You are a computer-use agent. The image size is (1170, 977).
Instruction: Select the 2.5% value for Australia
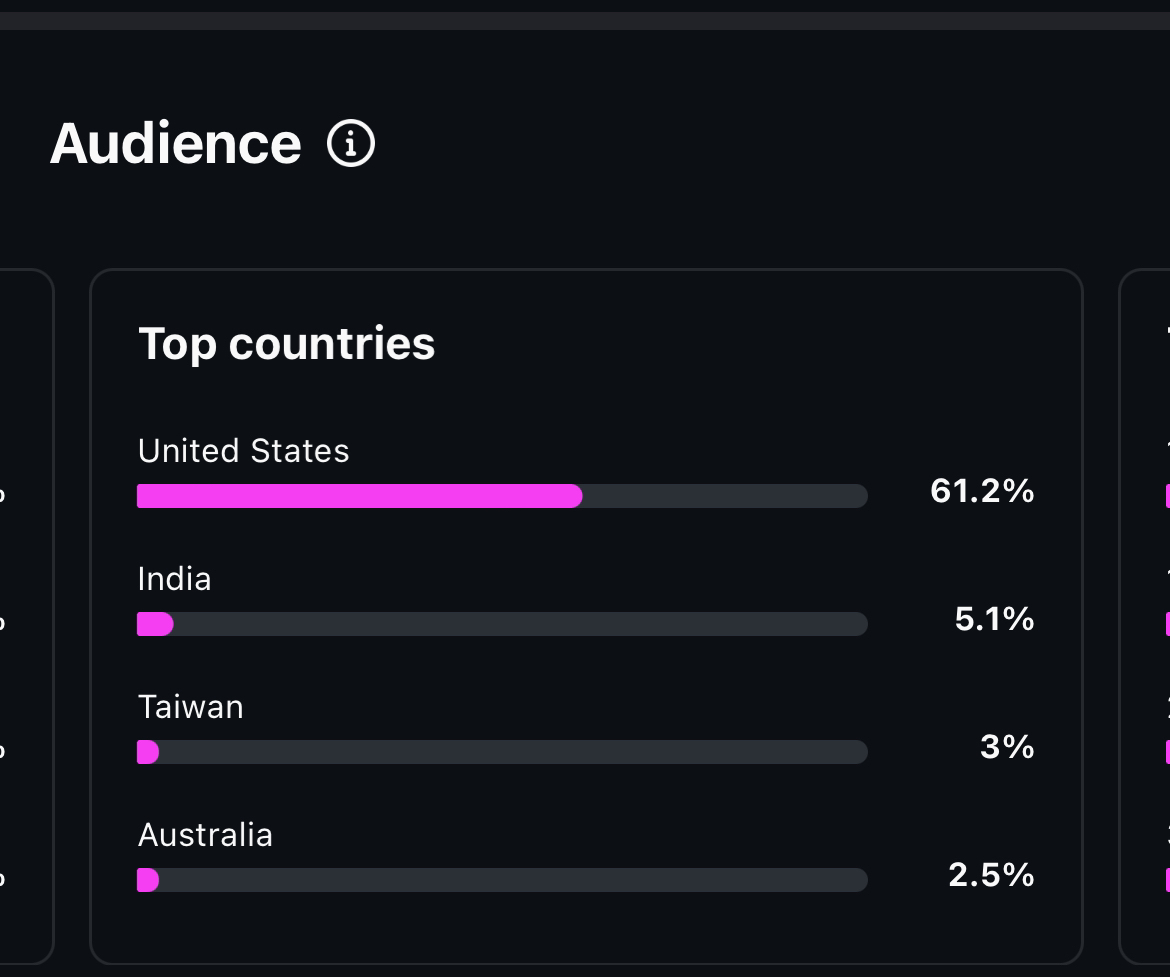[x=991, y=875]
